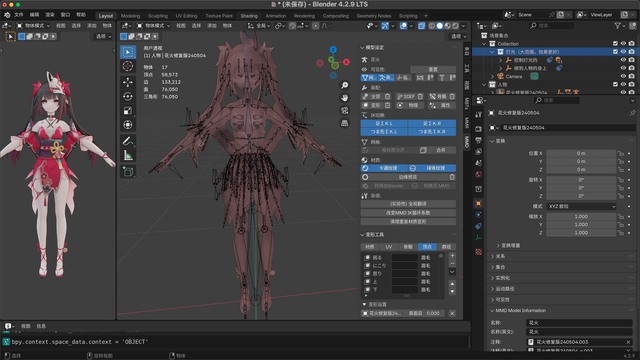The height and width of the screenshot is (360, 640).
Task: Toggle wireframe viewport shading
Action: point(432,26)
